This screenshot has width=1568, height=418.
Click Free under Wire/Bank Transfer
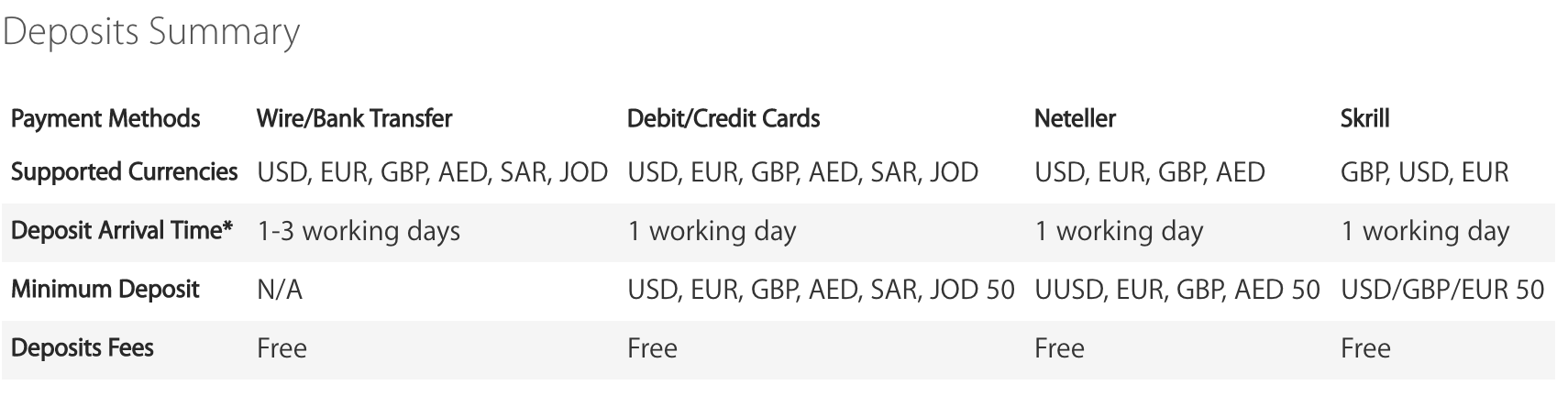[282, 348]
